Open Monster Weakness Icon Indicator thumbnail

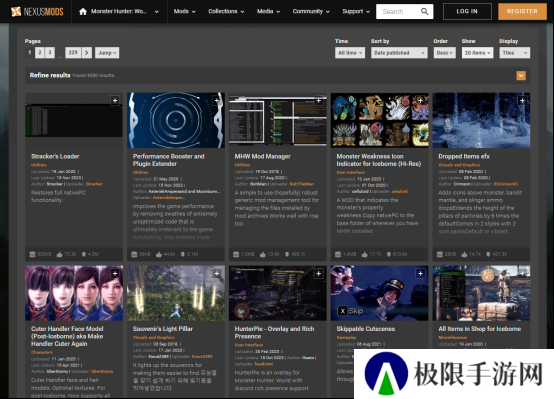click(x=379, y=120)
